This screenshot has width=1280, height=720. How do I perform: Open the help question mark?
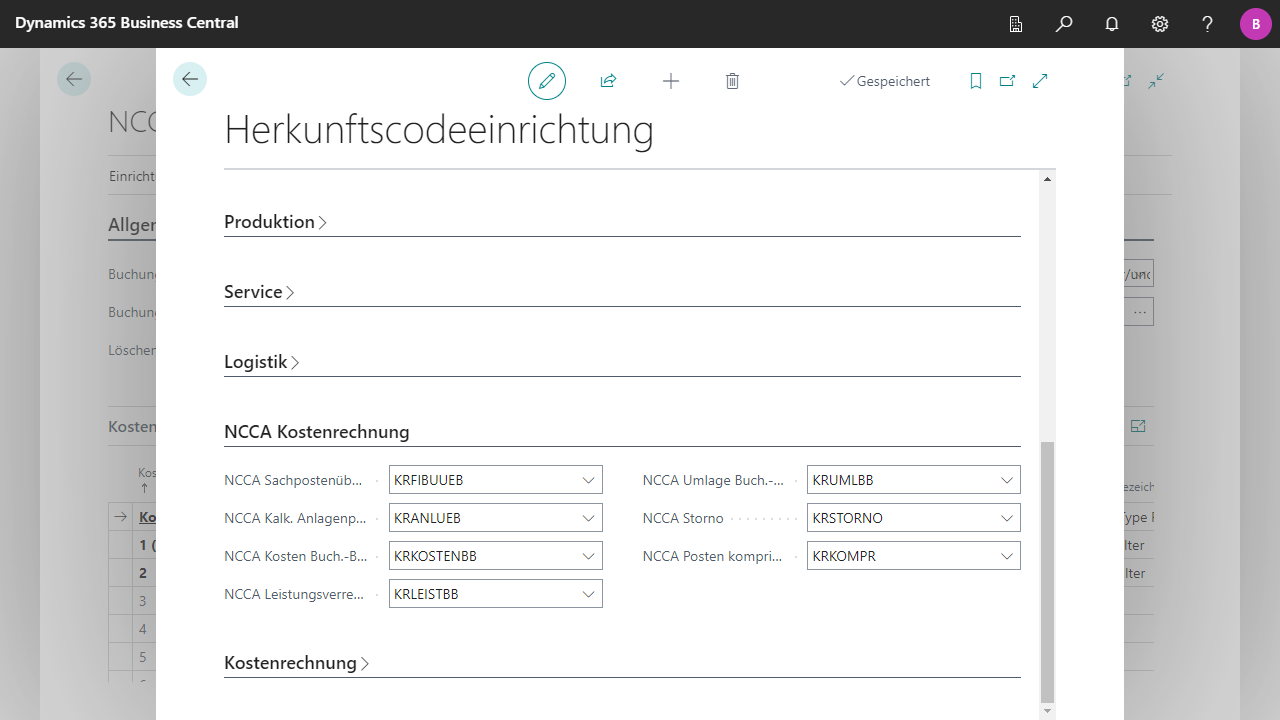point(1208,24)
